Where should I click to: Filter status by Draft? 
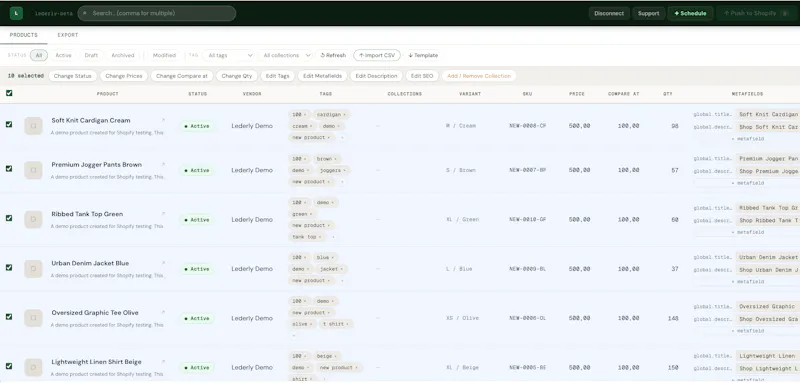tap(91, 55)
